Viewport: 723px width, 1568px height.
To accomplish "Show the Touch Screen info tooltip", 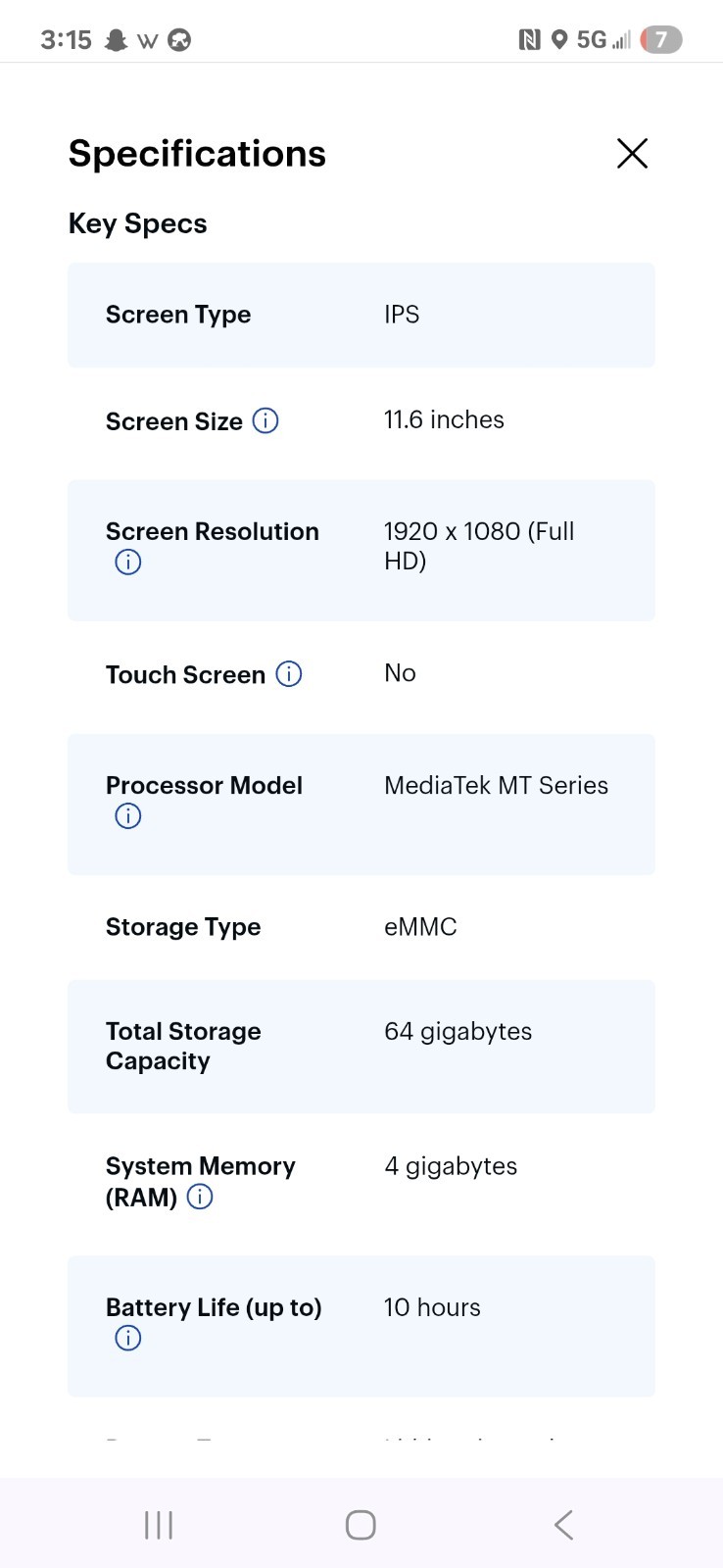I will tap(289, 674).
